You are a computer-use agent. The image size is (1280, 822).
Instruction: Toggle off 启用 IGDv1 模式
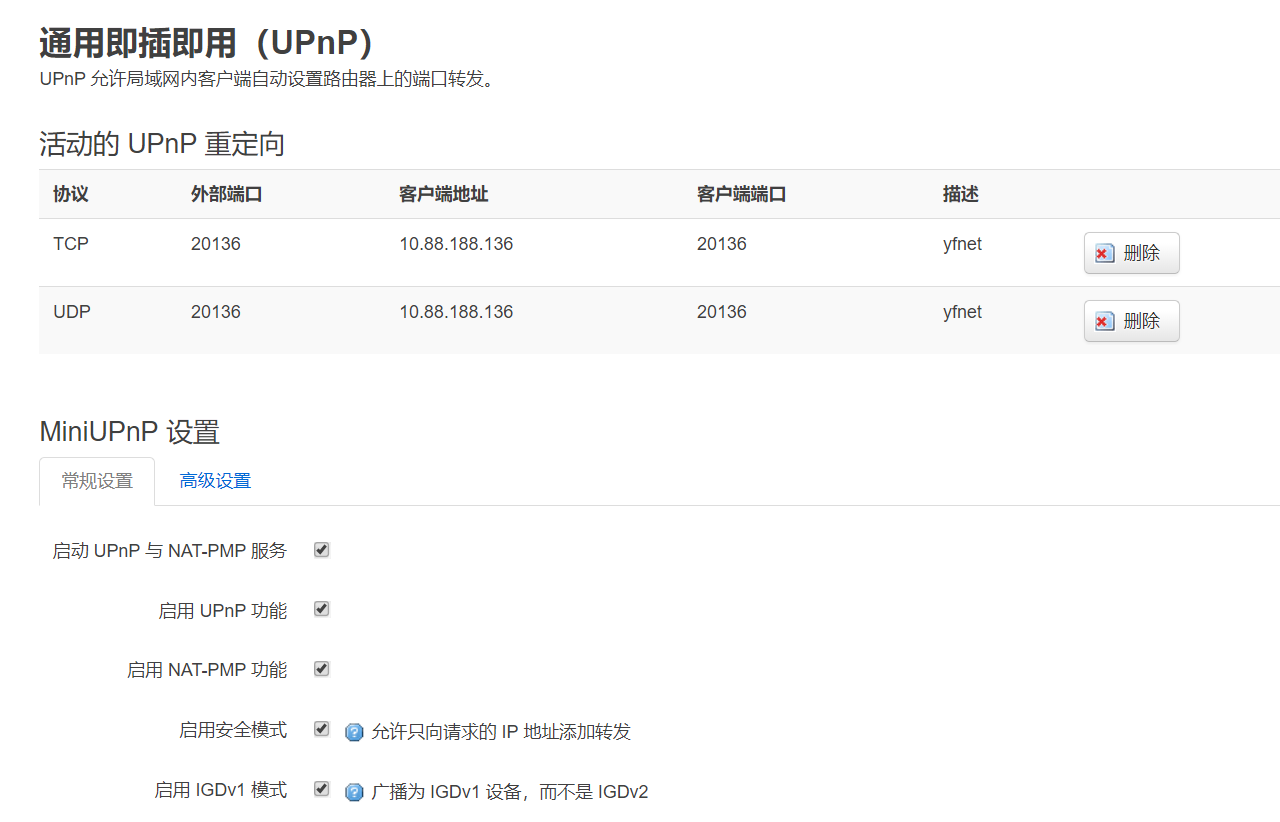click(321, 788)
